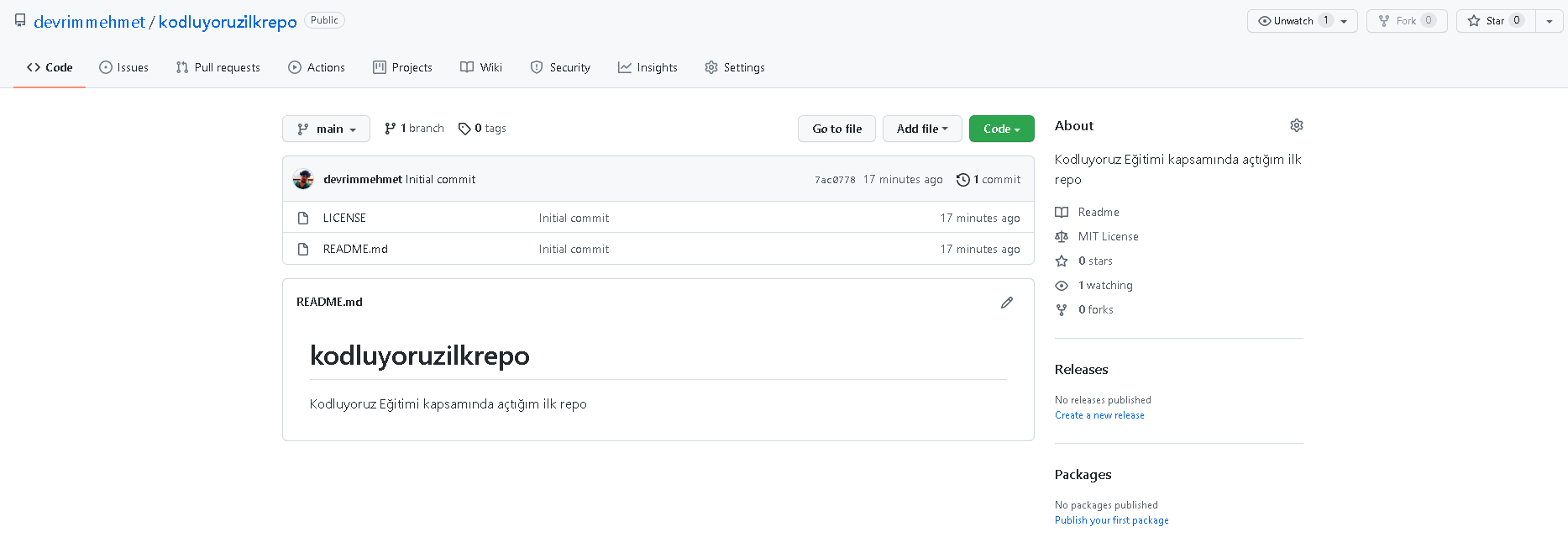The height and width of the screenshot is (548, 1568).
Task: Open Initial commit message in LICENSE row
Action: coord(574,218)
